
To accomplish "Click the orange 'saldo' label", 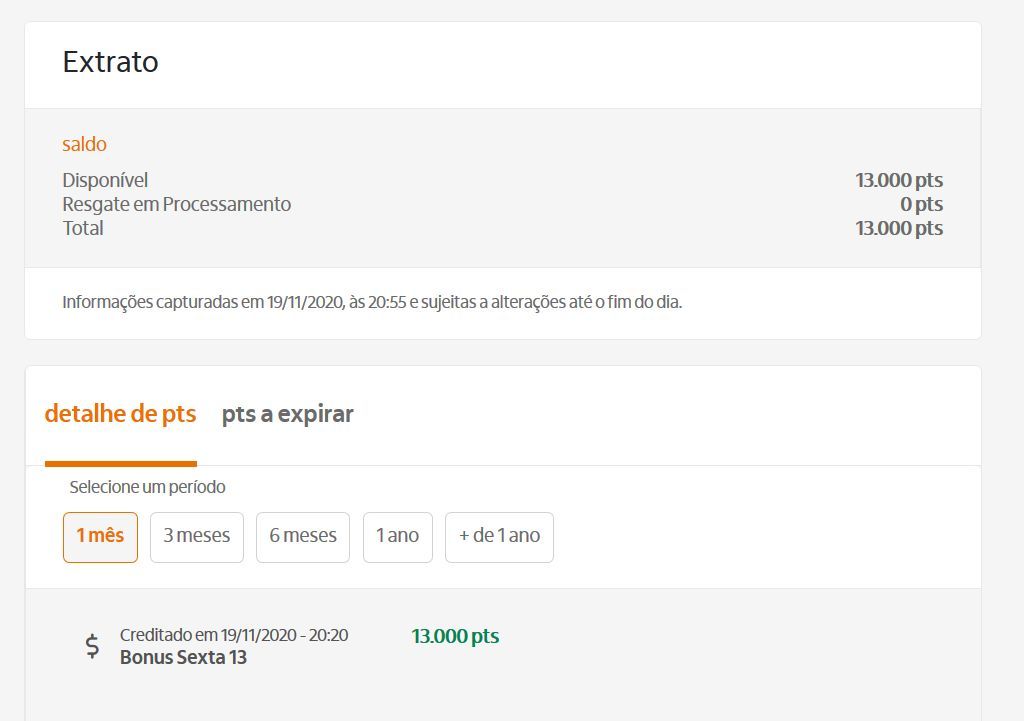I will click(x=84, y=144).
